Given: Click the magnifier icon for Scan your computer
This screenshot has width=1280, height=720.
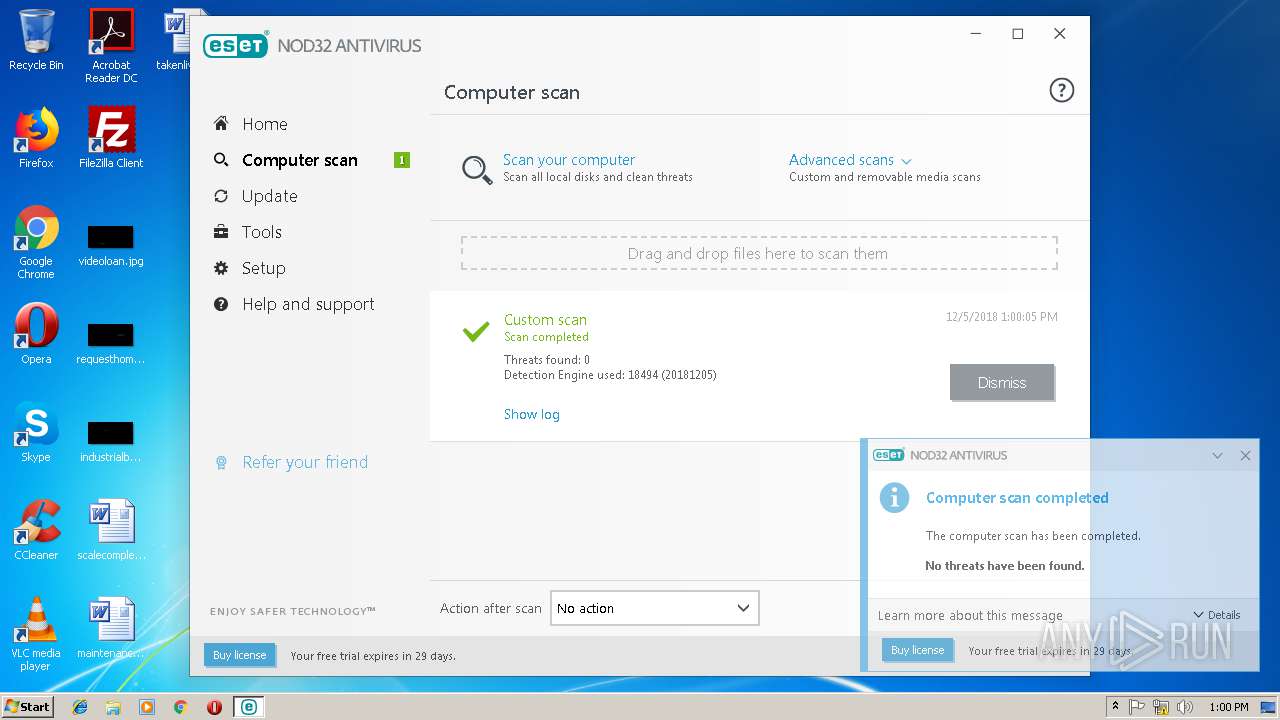Looking at the screenshot, I should pos(477,169).
